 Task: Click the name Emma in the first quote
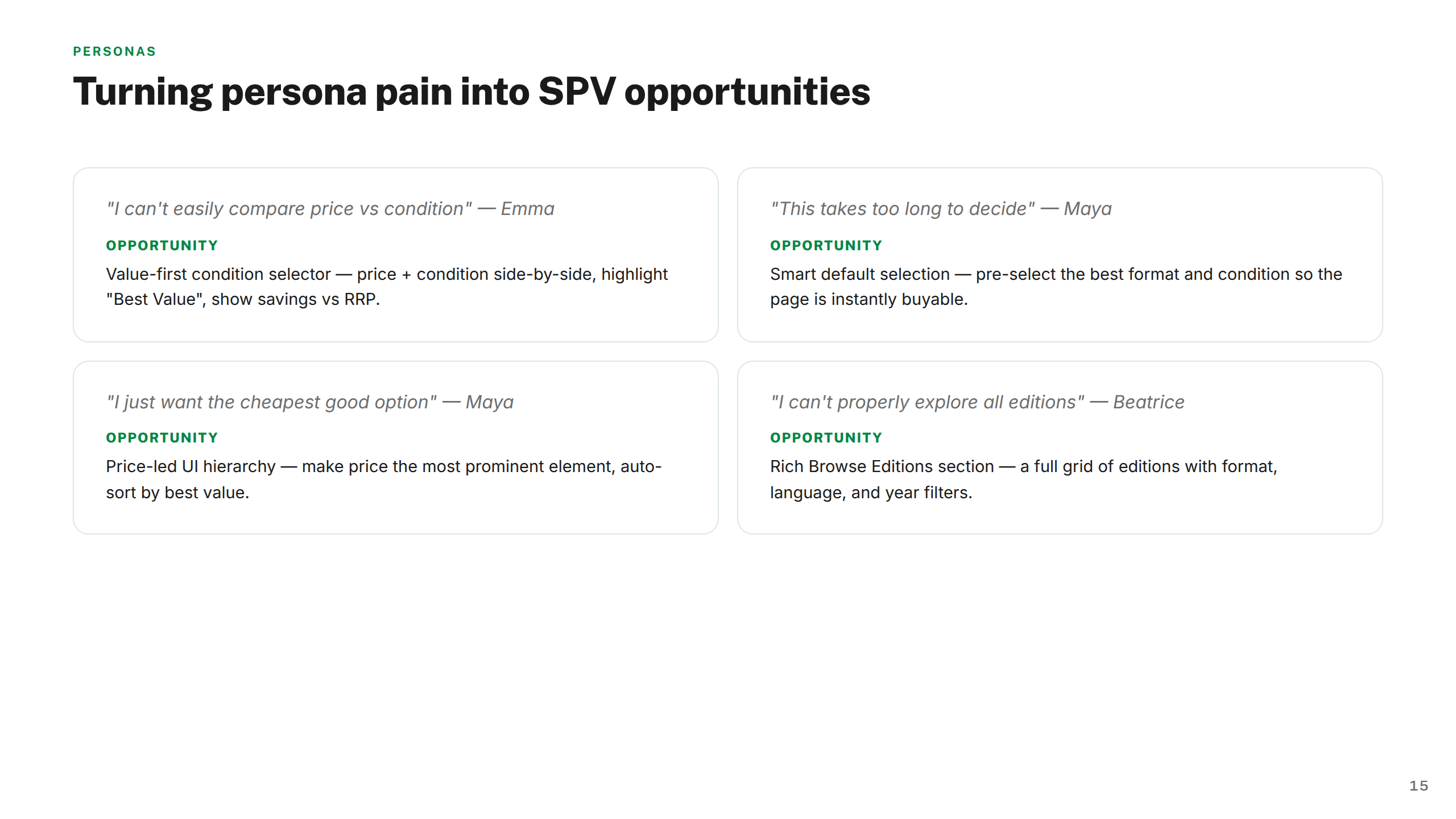point(527,209)
